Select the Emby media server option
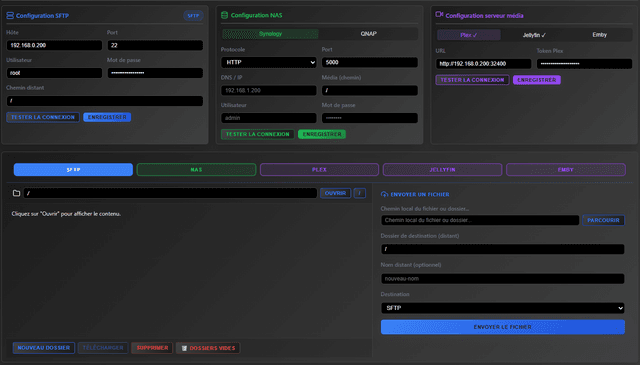Viewport: 640px width, 365px height. coord(599,35)
